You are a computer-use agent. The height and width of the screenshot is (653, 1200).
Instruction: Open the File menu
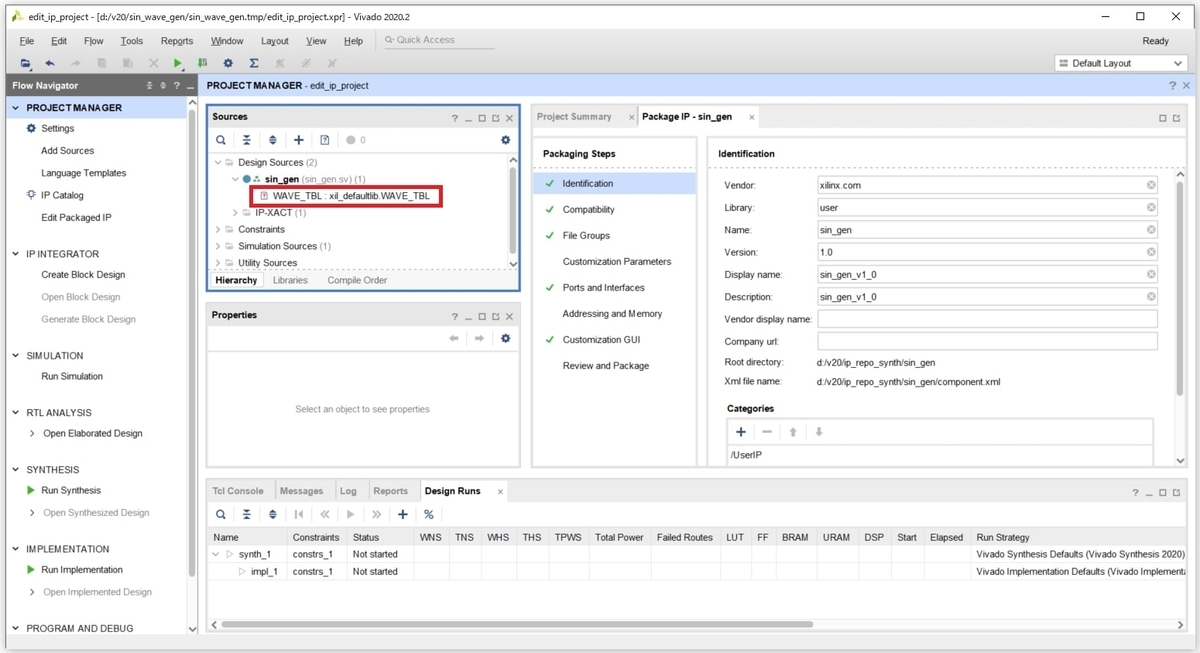27,41
